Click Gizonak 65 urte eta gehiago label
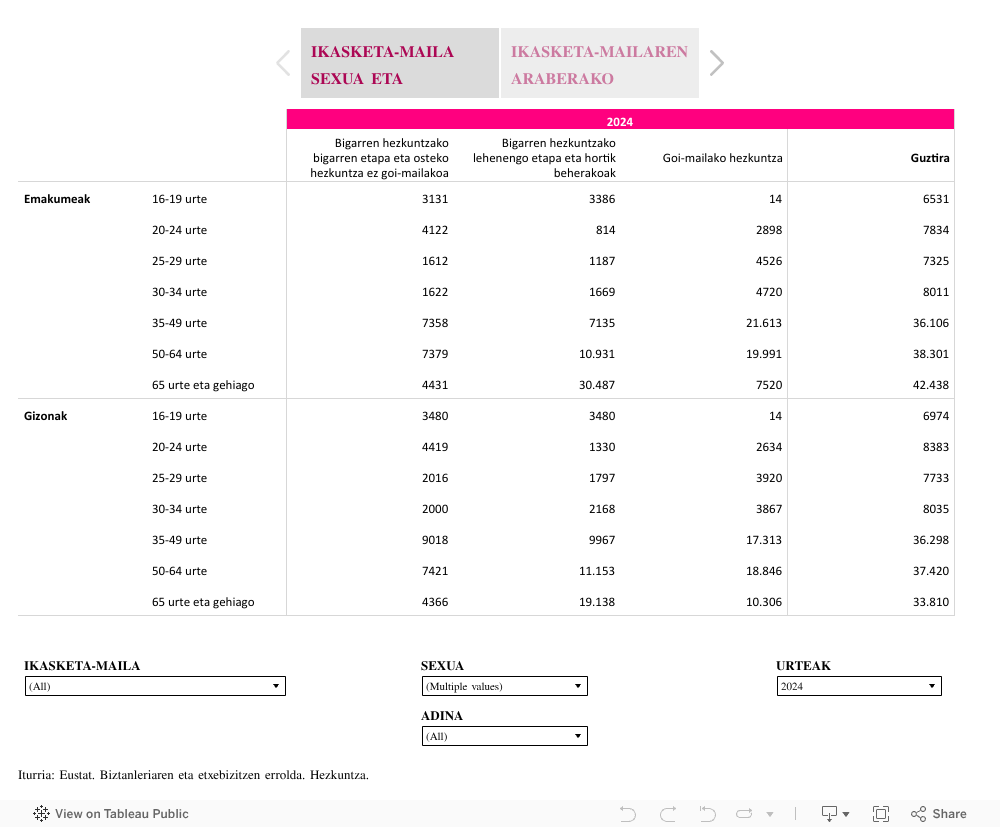The width and height of the screenshot is (1000, 827). tap(203, 602)
